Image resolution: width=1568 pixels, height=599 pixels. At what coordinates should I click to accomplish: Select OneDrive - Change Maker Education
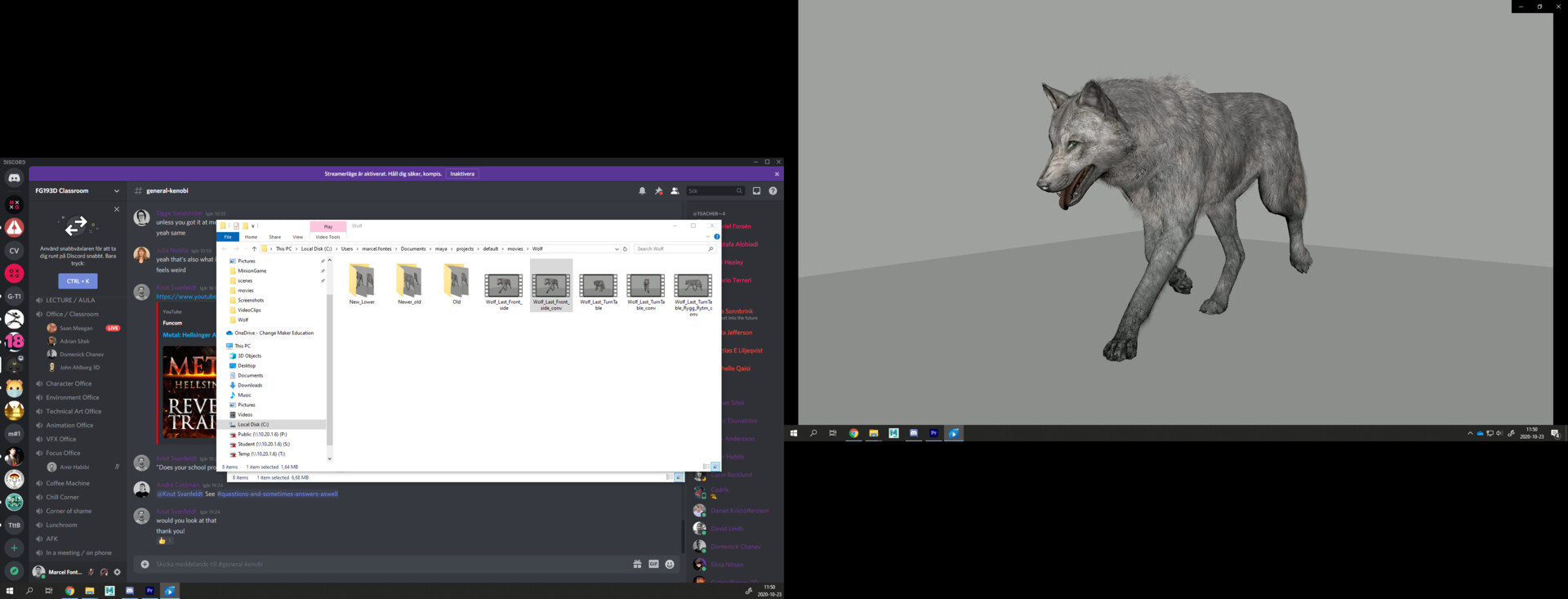[274, 333]
